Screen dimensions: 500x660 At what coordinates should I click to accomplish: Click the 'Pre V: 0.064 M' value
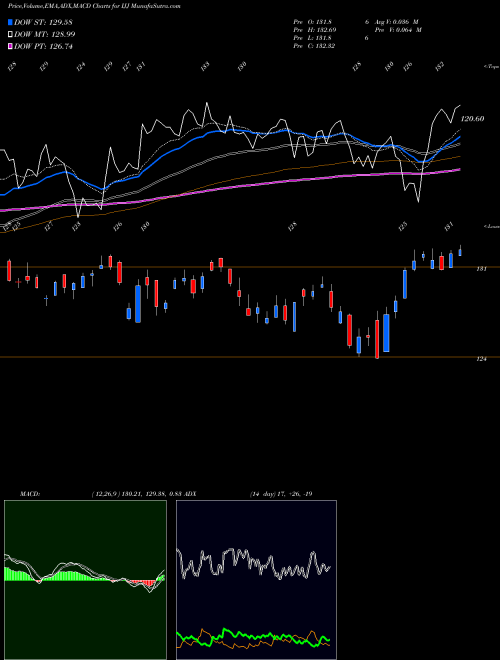pyautogui.click(x=398, y=30)
